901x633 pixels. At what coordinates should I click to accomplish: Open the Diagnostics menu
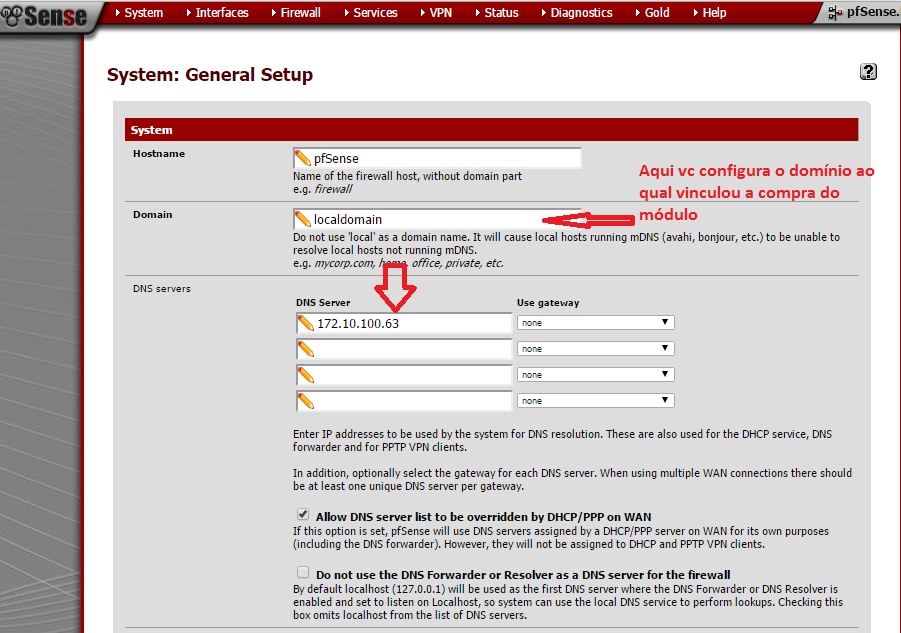581,13
